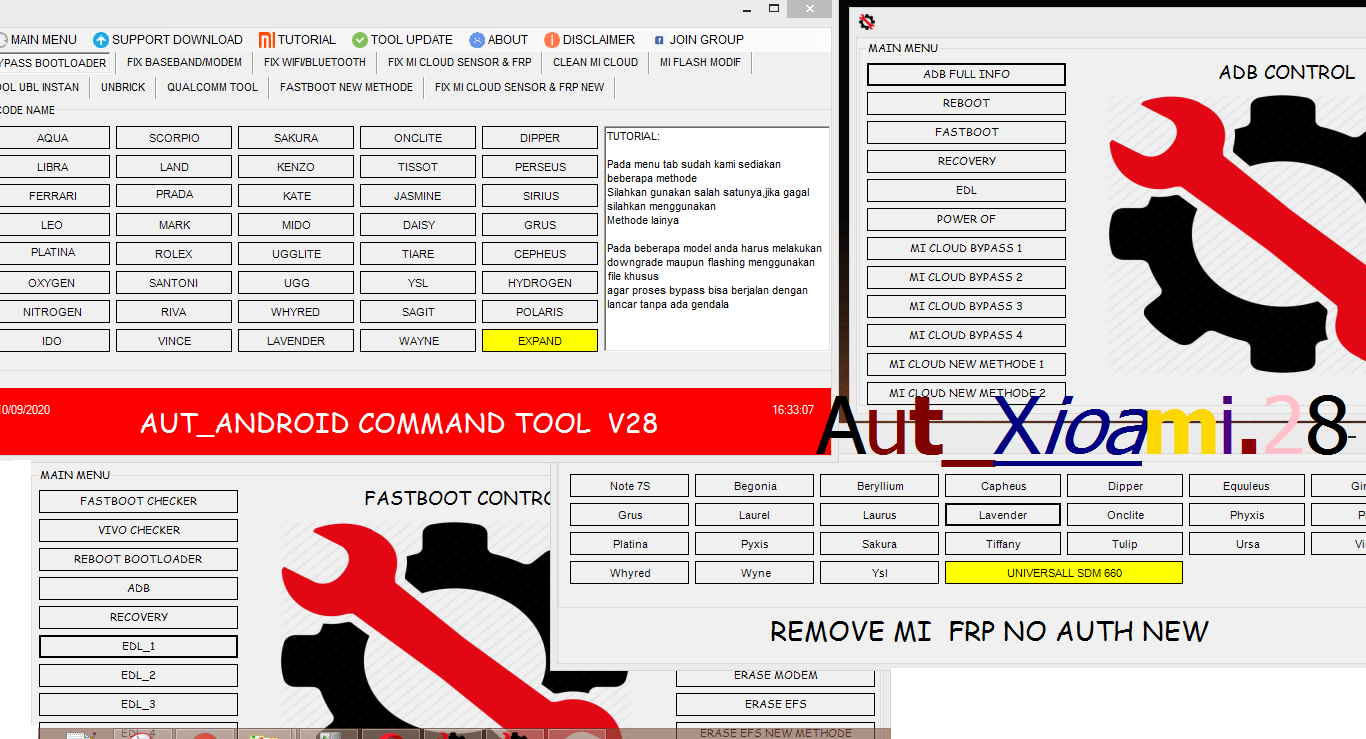Click ADB button in Fastboot Control
The image size is (1366, 739).
coord(138,588)
